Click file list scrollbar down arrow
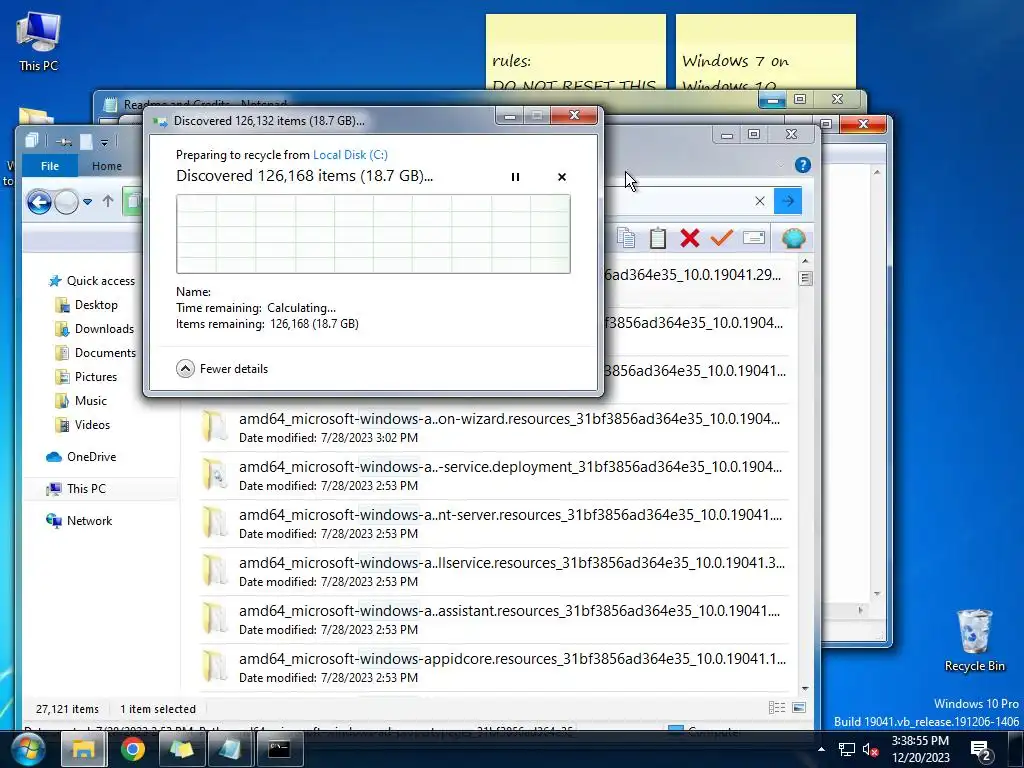1024x768 pixels. point(805,688)
